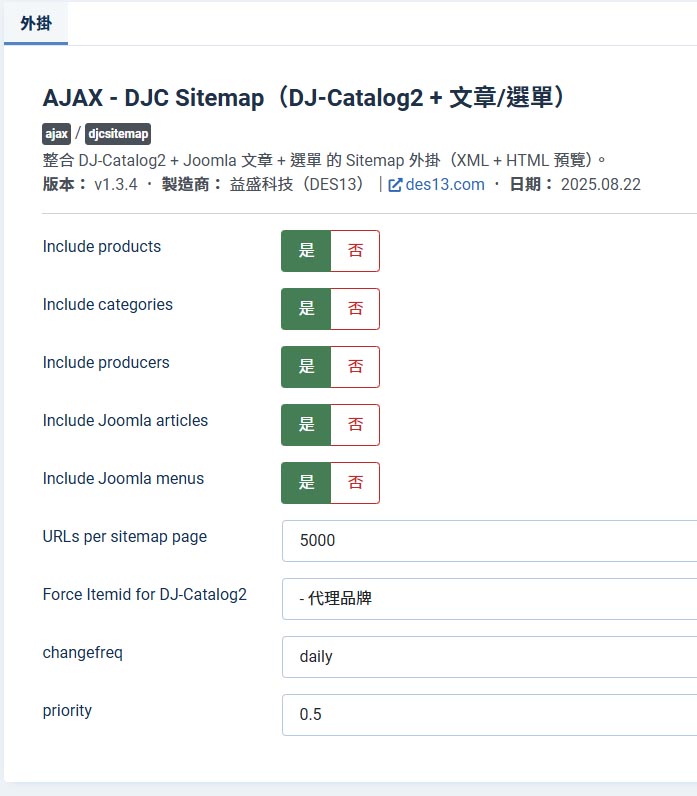Click the djcsitemap badge label
This screenshot has width=697, height=796.
[118, 134]
